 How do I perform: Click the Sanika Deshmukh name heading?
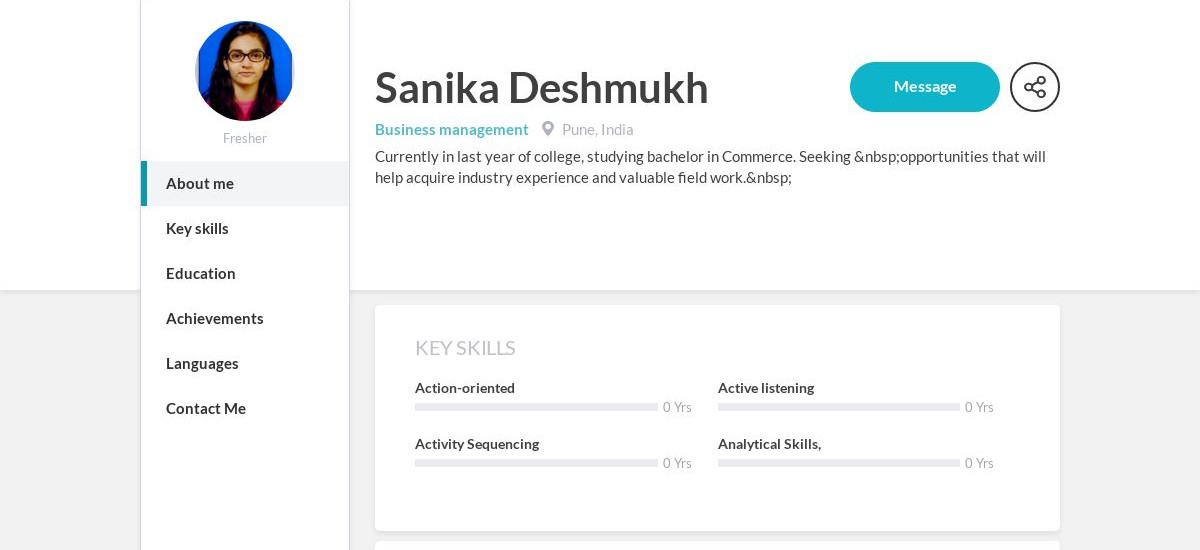(x=542, y=87)
